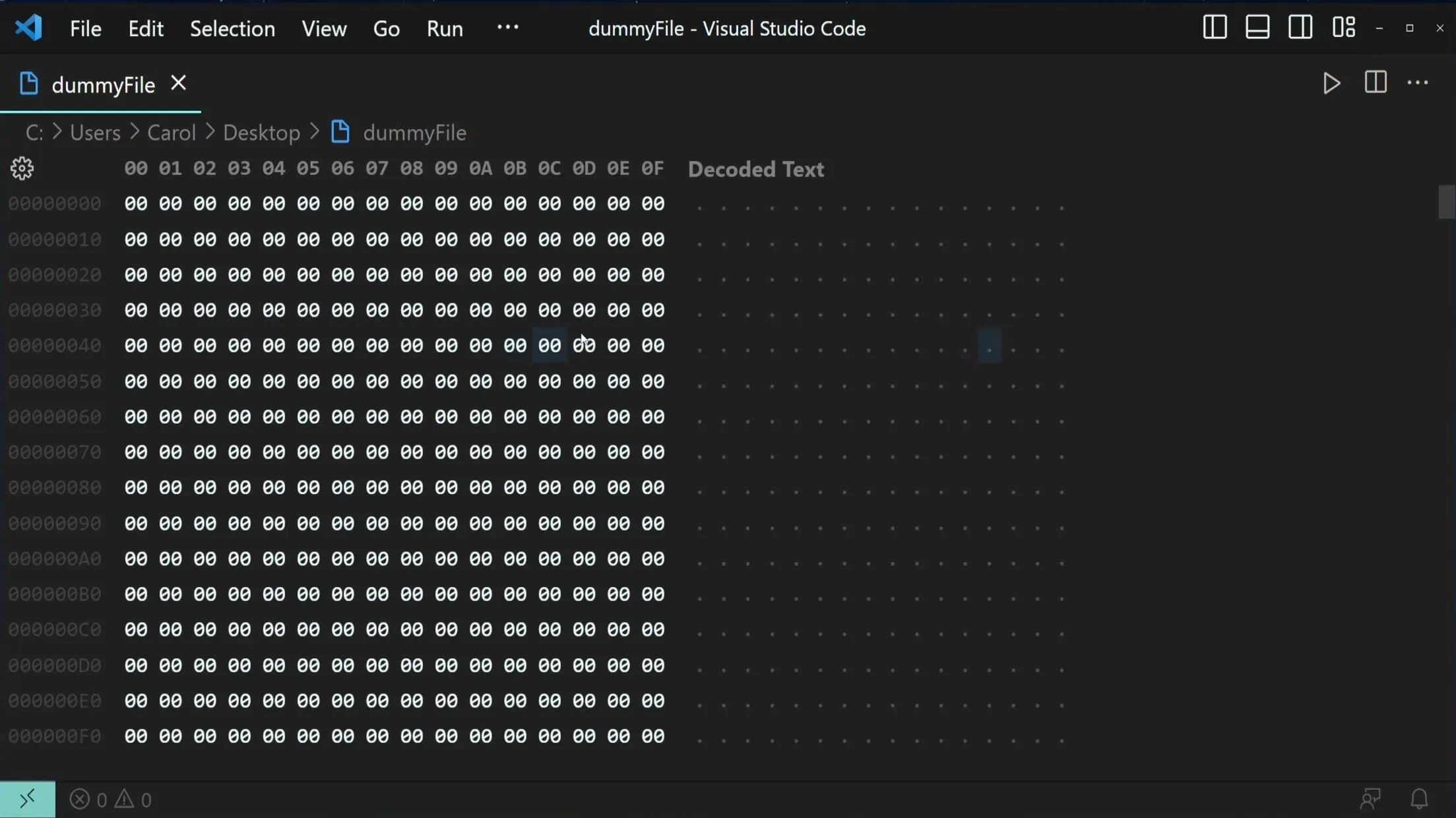
Task: Click the Run play icon
Action: pos(1331,83)
